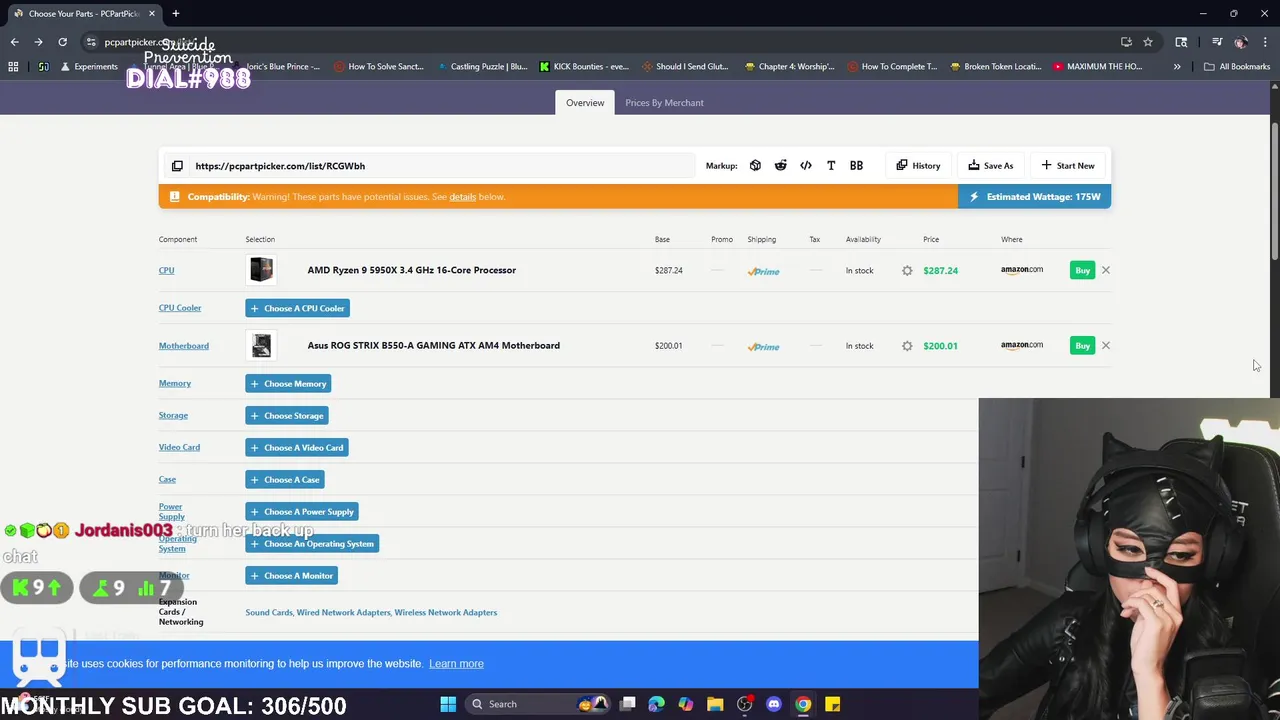Open MAXIMUM THE HO... YouTube bookmark

(x=1098, y=67)
